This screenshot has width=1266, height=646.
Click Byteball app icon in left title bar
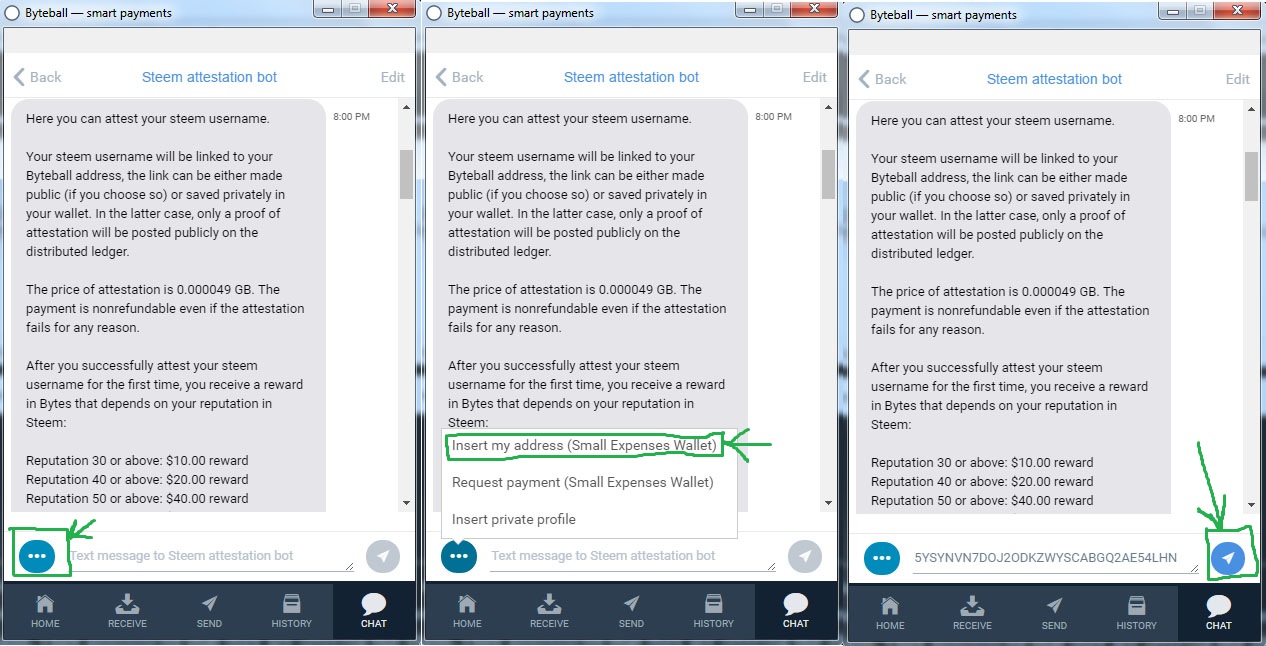[13, 13]
